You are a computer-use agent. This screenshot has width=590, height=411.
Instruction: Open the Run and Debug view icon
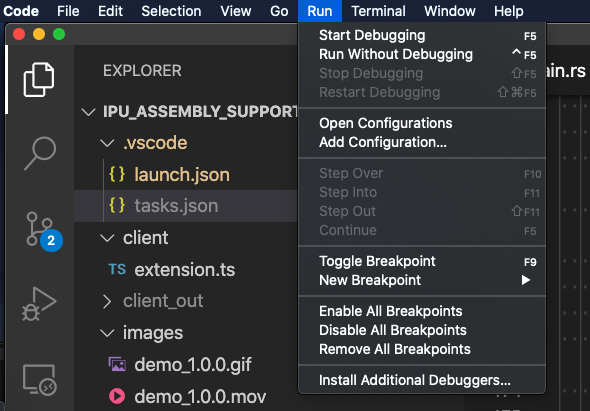(x=39, y=304)
